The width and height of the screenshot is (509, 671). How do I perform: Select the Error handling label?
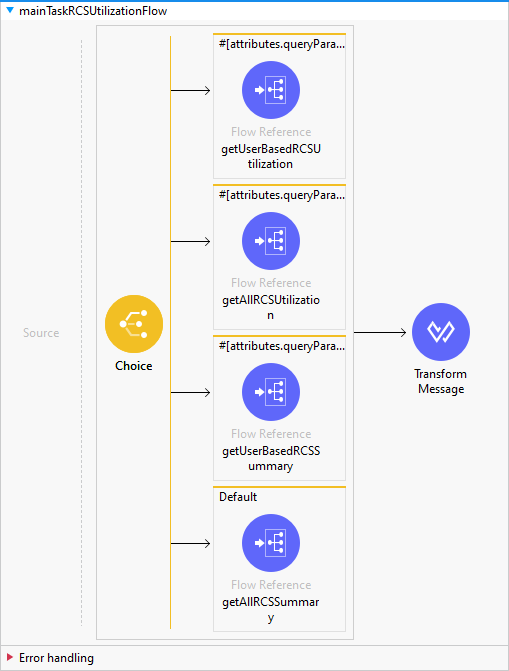56,658
